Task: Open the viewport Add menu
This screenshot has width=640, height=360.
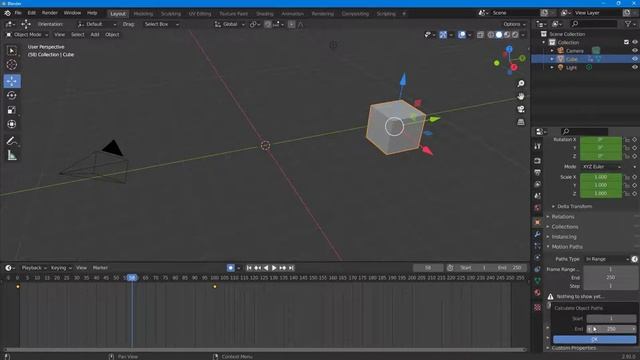Action: point(95,35)
